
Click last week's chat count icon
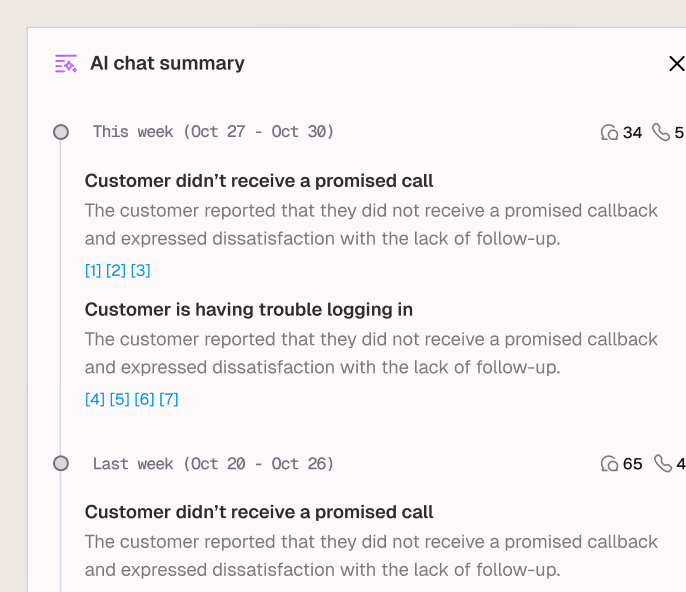click(609, 464)
